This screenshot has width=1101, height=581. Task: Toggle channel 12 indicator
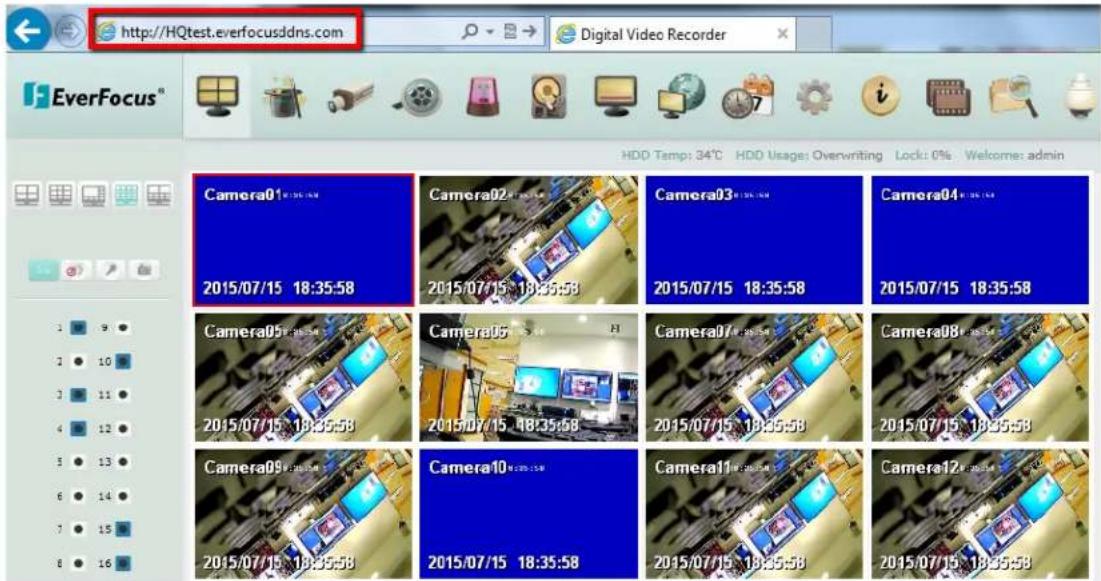pyautogui.click(x=124, y=428)
